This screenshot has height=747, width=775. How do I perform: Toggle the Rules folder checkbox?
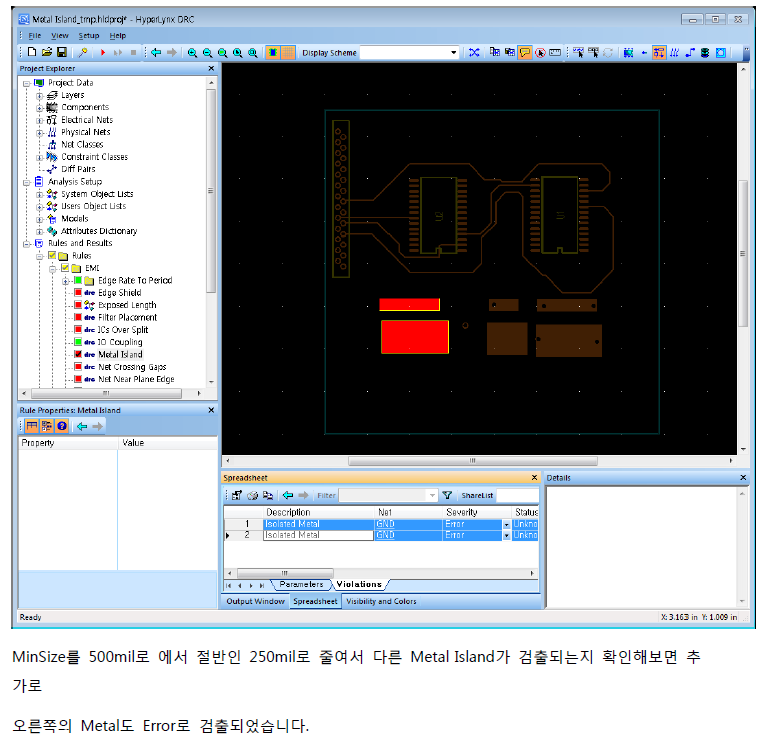52,256
